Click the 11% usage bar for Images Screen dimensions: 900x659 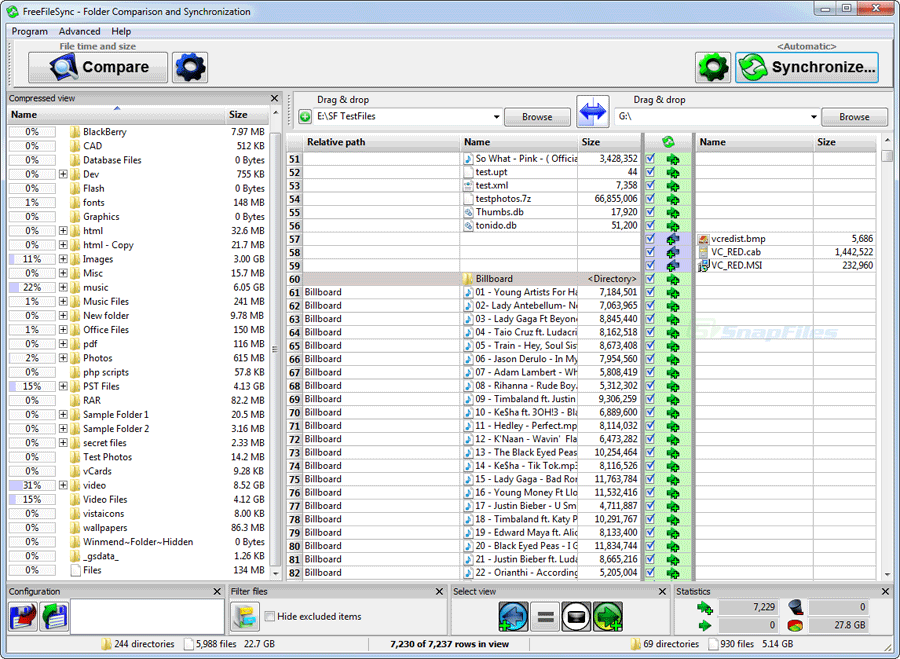click(32, 259)
